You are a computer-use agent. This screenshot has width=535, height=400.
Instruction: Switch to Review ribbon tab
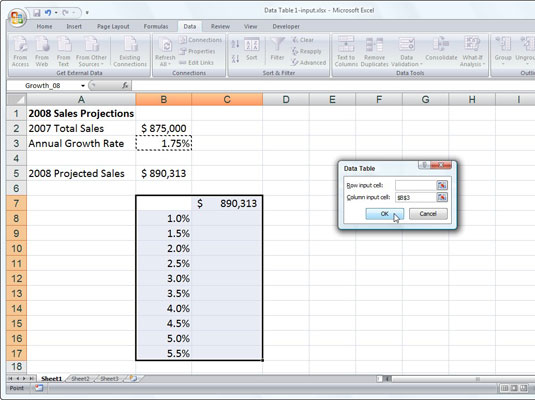(220, 26)
